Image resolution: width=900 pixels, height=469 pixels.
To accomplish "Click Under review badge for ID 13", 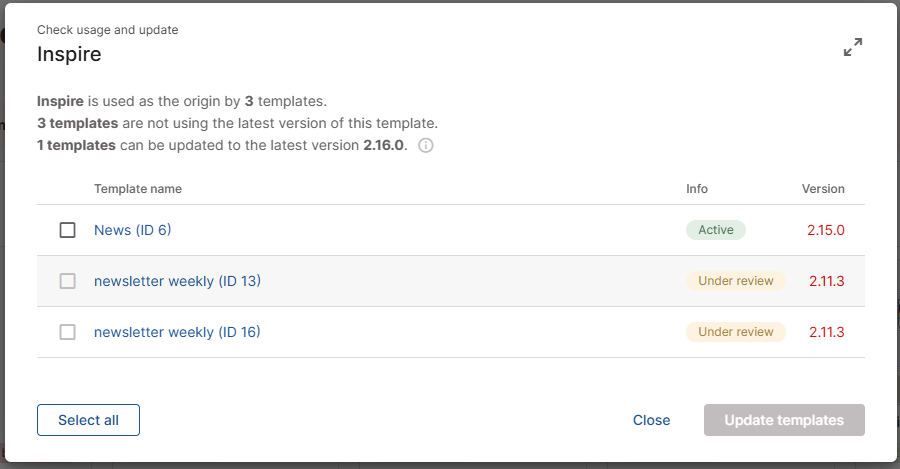I will coord(736,281).
